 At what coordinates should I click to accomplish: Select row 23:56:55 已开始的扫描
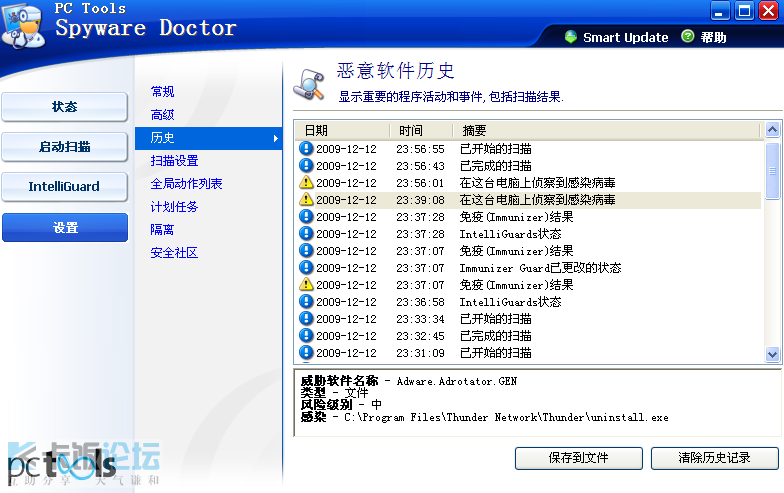[x=529, y=148]
